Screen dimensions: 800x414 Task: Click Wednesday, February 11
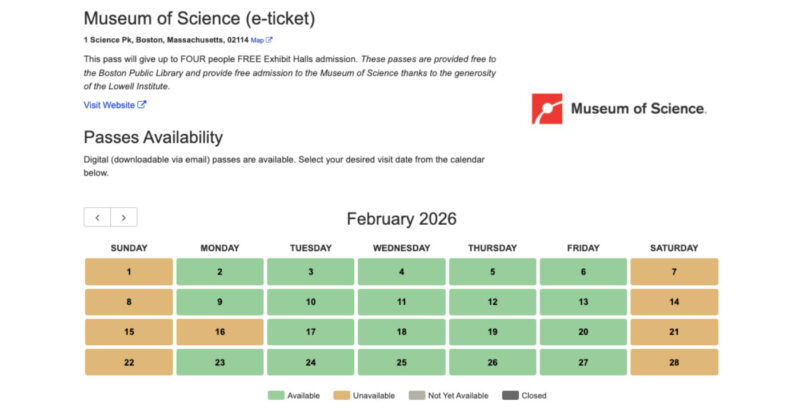click(402, 302)
